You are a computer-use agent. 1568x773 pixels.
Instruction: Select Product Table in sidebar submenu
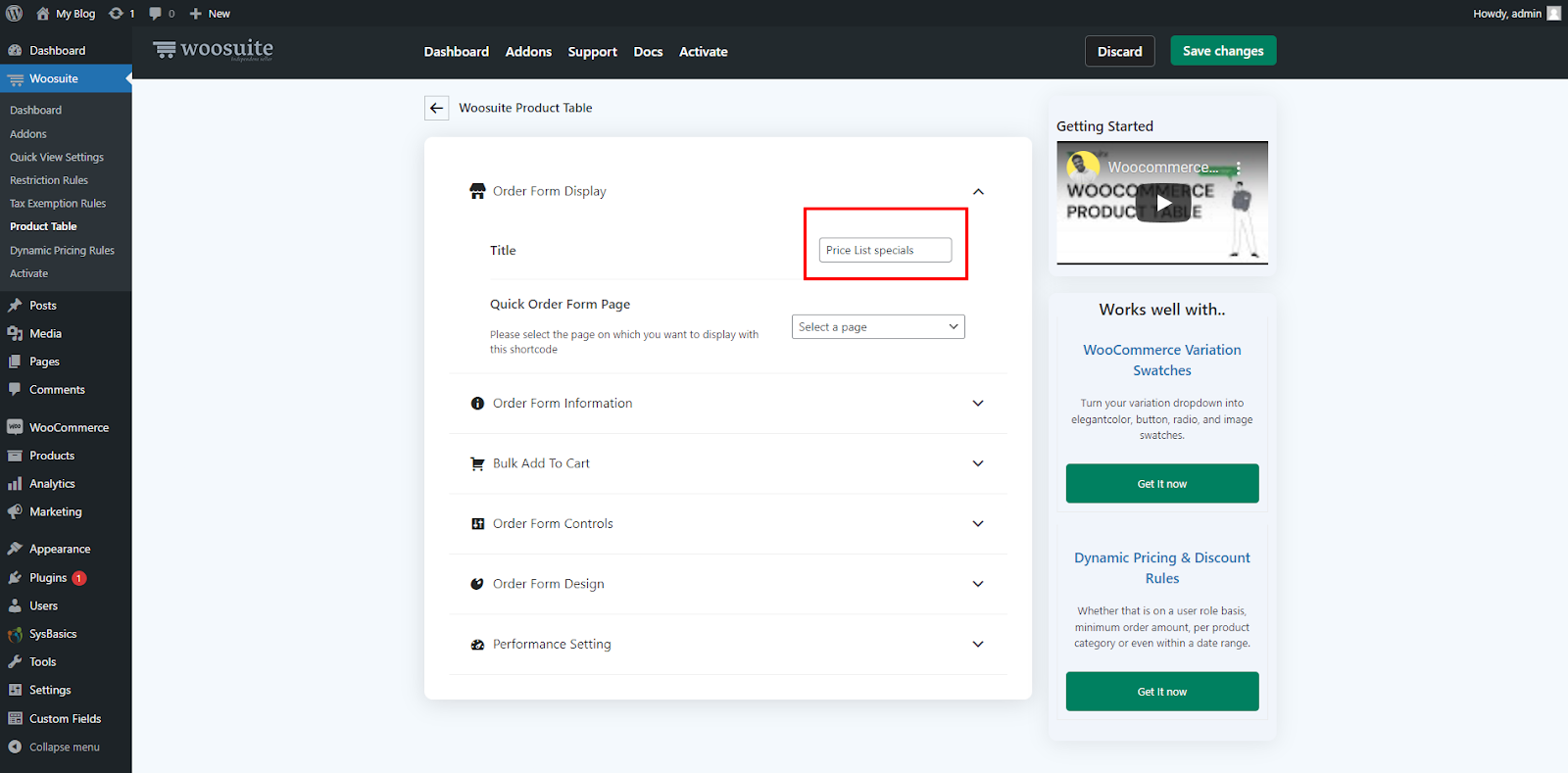click(x=43, y=226)
